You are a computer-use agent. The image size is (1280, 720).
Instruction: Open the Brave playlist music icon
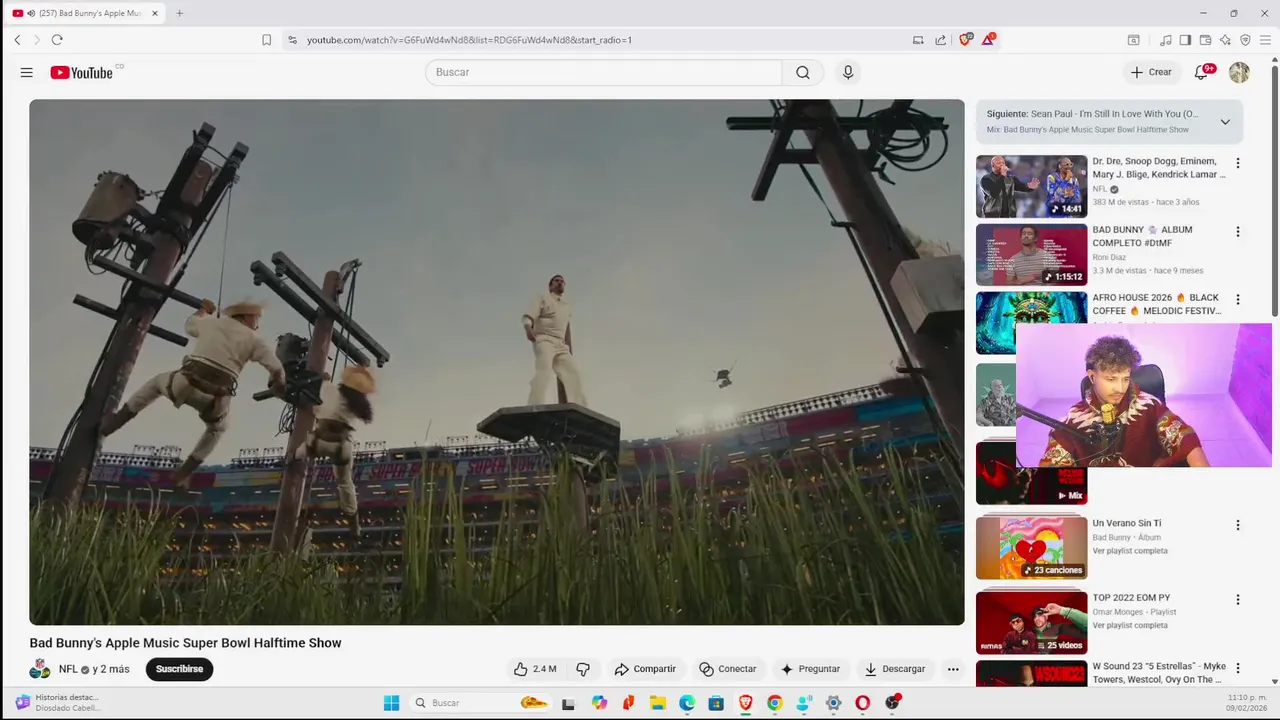[x=1165, y=40]
